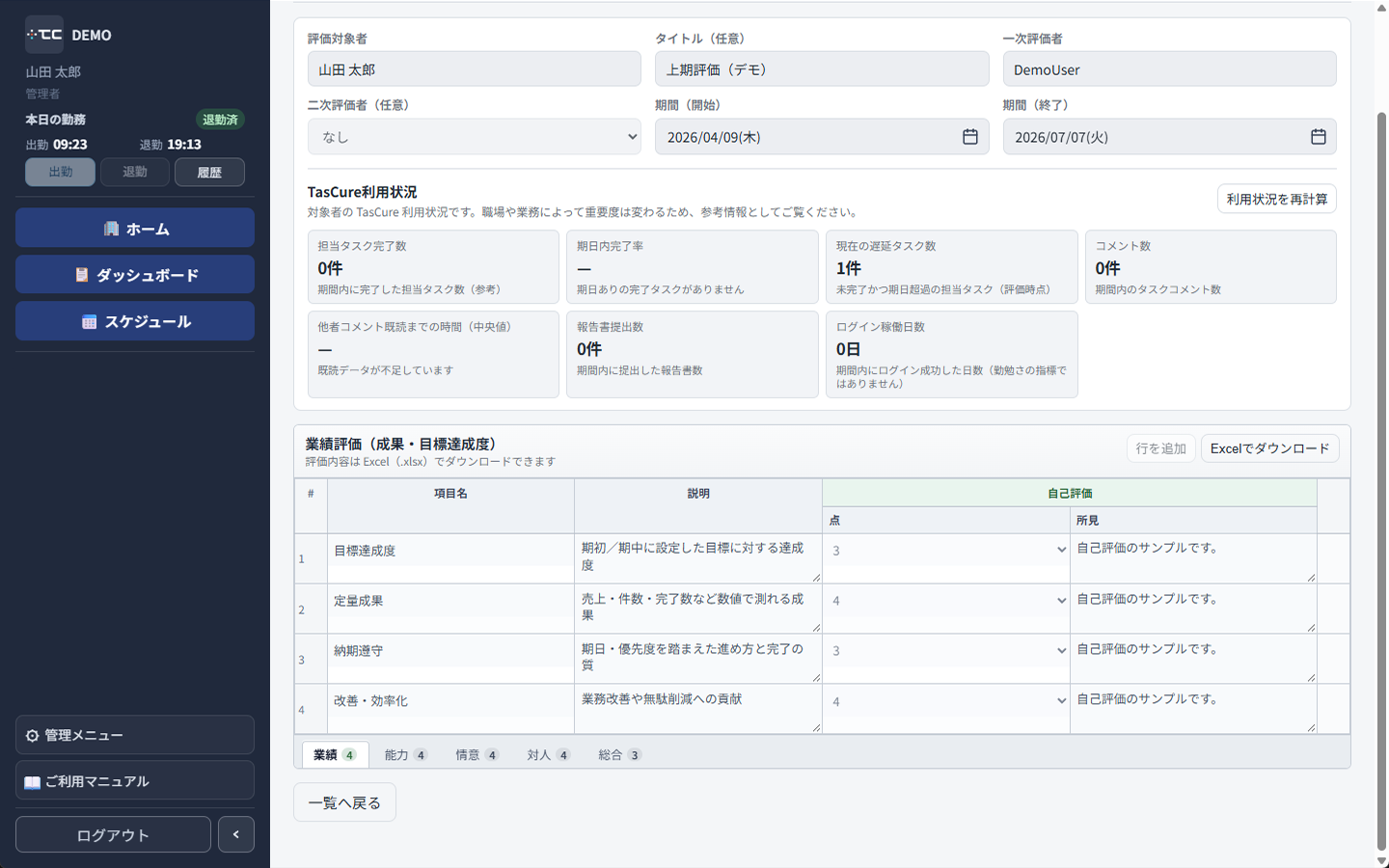Click the 現在の遅延タスク数 card
Screen dimensions: 1389x868
951,267
